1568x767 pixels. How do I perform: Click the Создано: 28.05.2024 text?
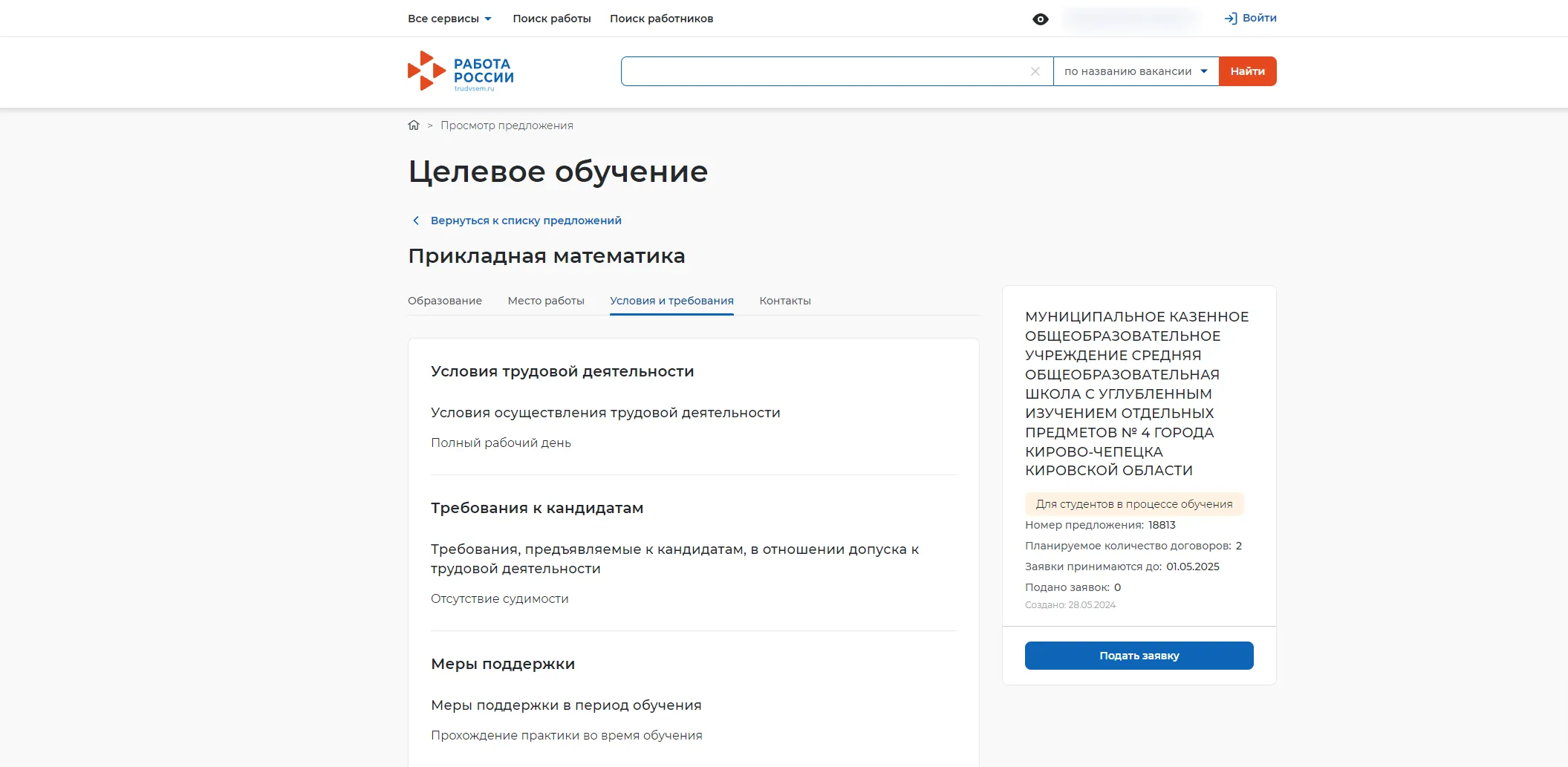(x=1070, y=605)
